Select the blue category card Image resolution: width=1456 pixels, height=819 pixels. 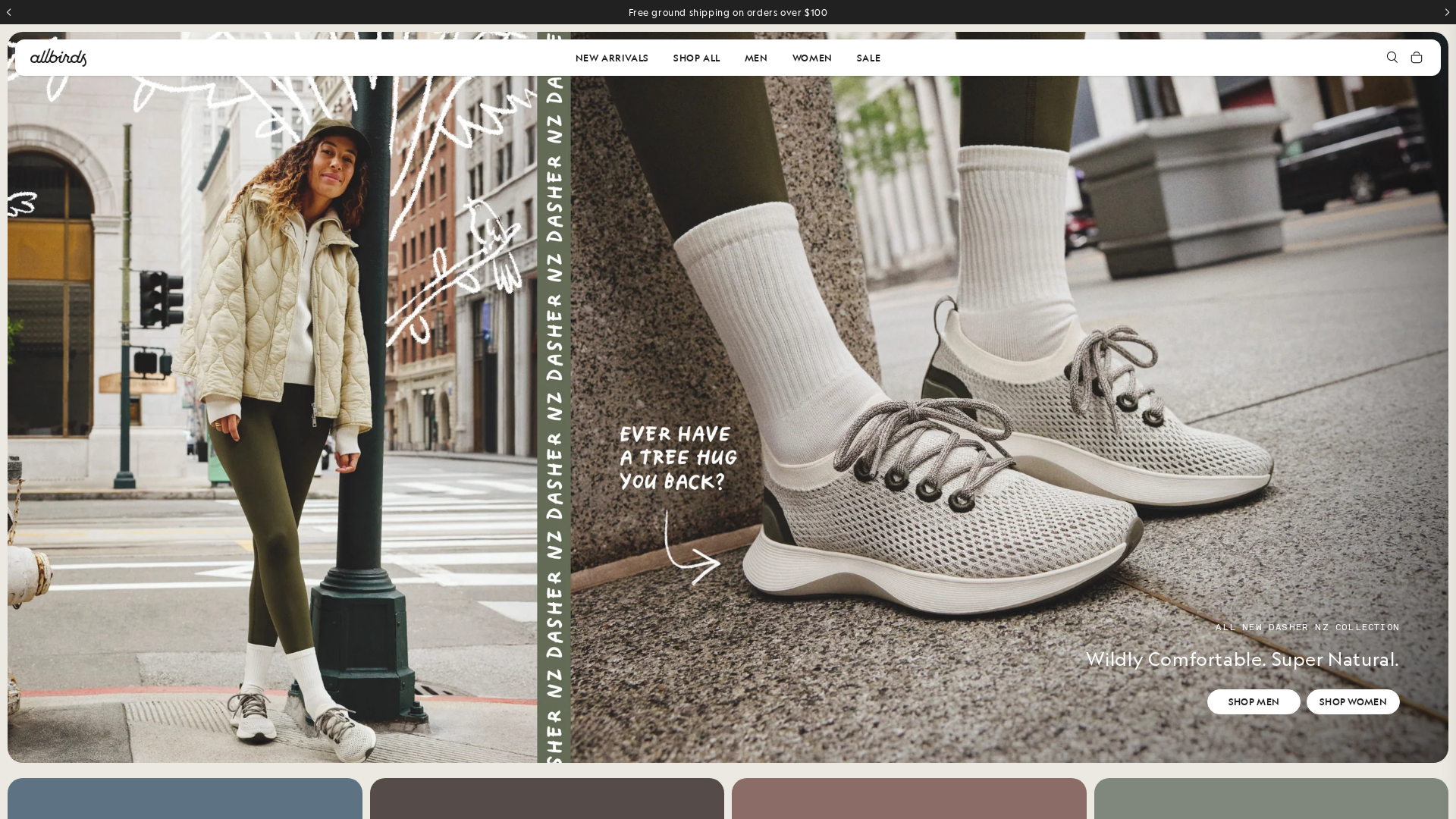pos(184,799)
